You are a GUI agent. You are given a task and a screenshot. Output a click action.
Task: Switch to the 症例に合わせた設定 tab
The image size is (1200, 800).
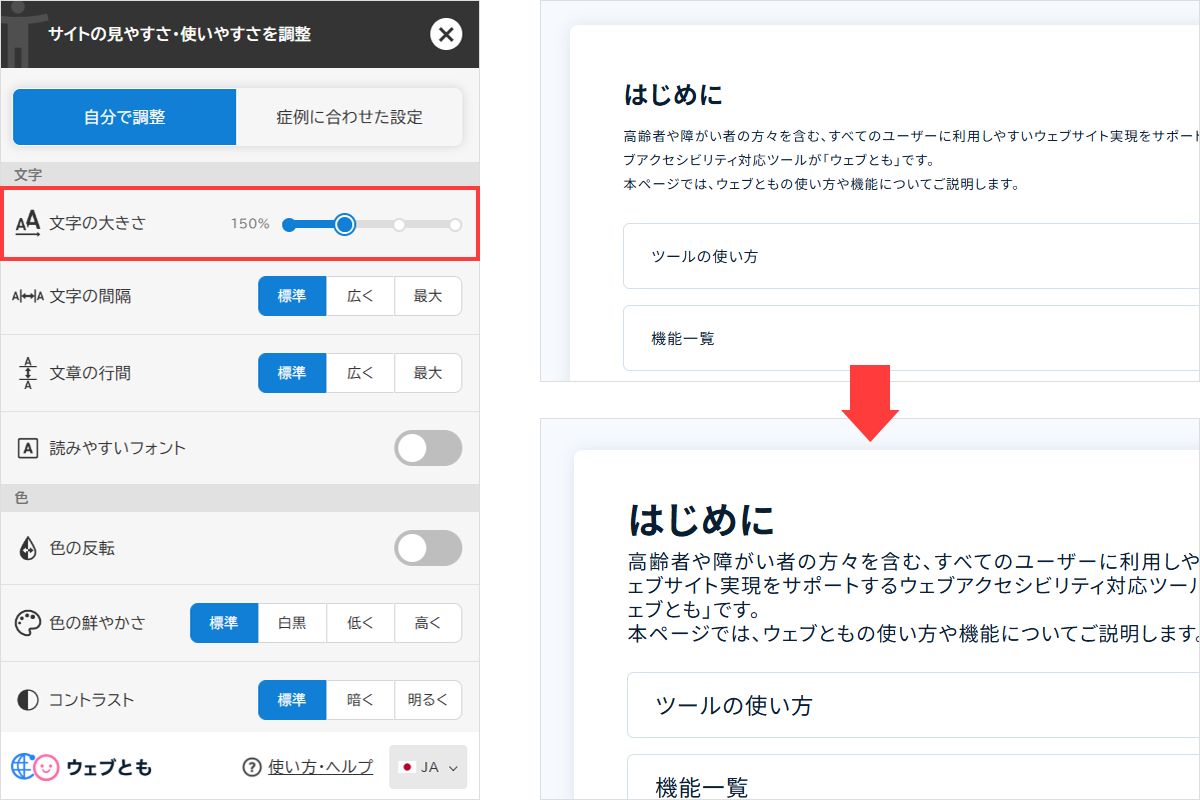pyautogui.click(x=349, y=117)
